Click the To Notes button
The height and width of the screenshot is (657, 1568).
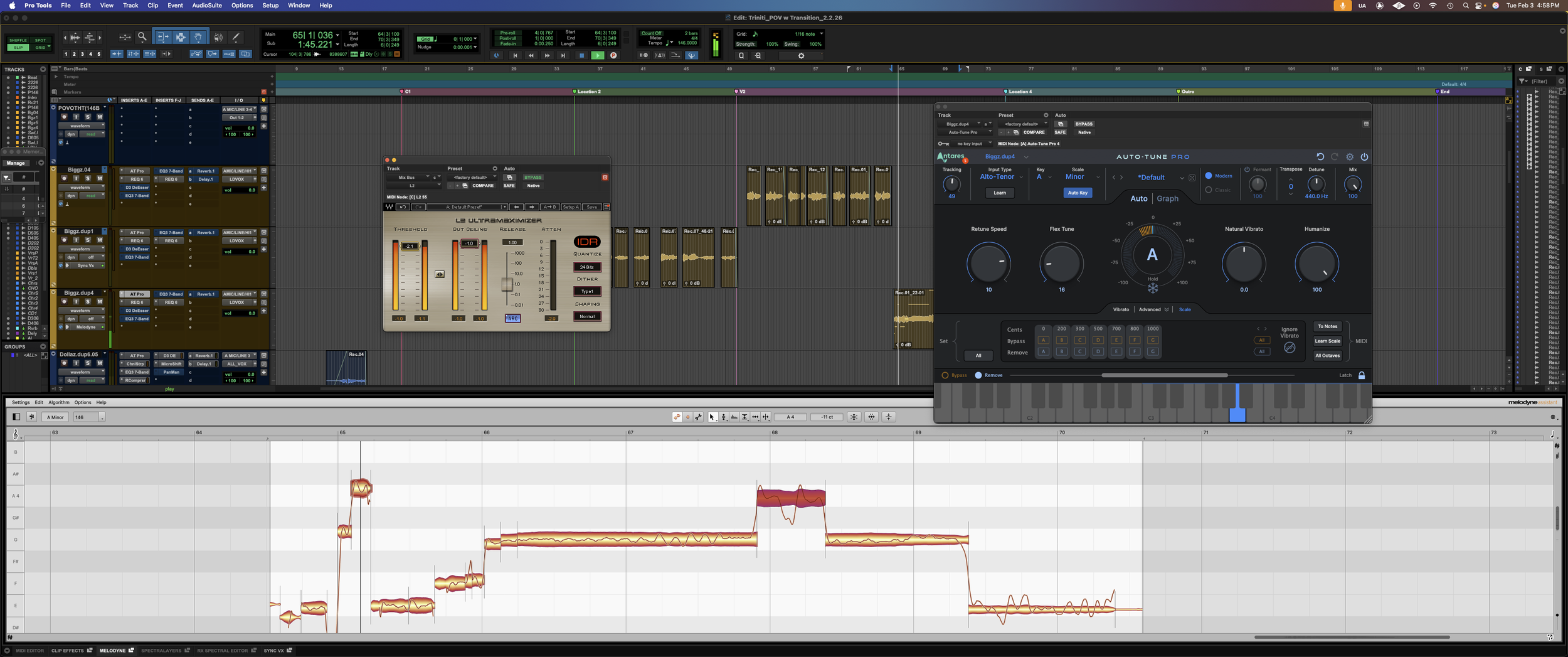pos(1327,326)
